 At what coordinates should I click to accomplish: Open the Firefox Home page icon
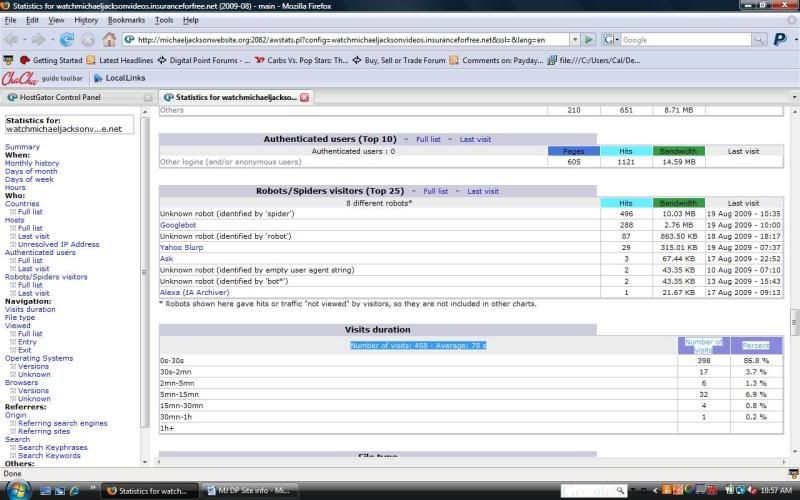(109, 39)
